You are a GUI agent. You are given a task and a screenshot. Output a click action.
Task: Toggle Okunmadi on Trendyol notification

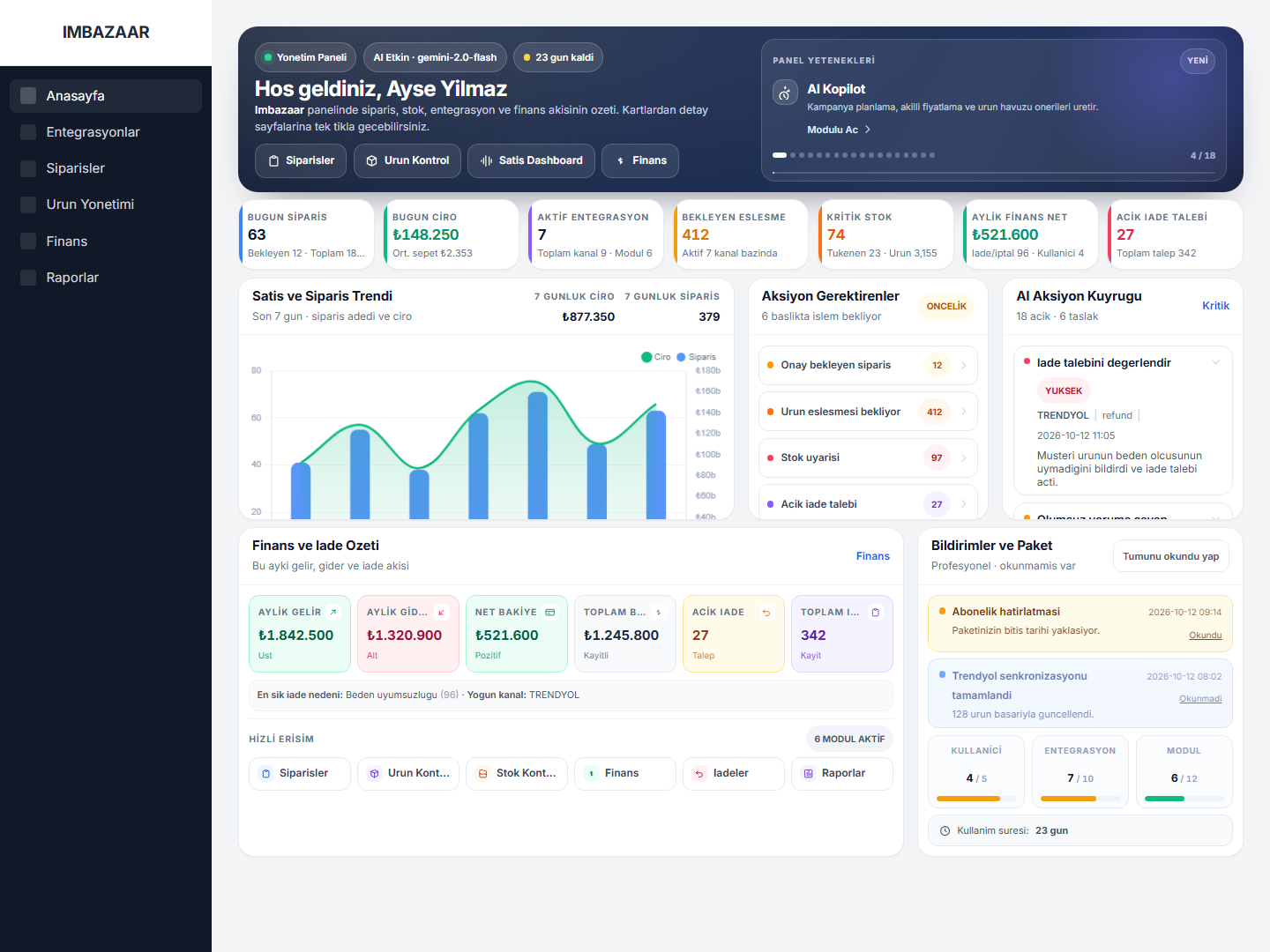coord(1200,699)
